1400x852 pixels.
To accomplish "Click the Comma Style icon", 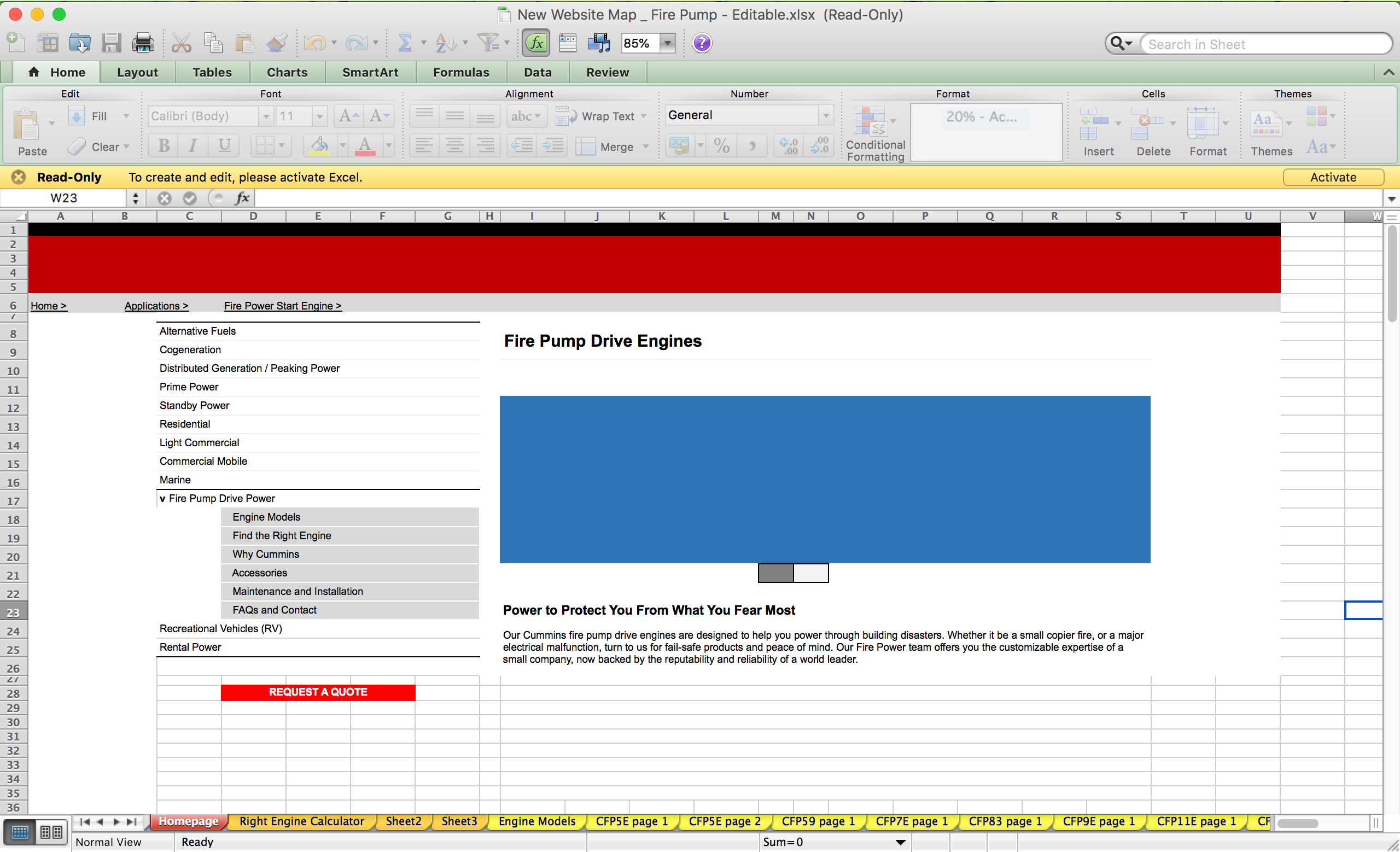I will pyautogui.click(x=752, y=146).
